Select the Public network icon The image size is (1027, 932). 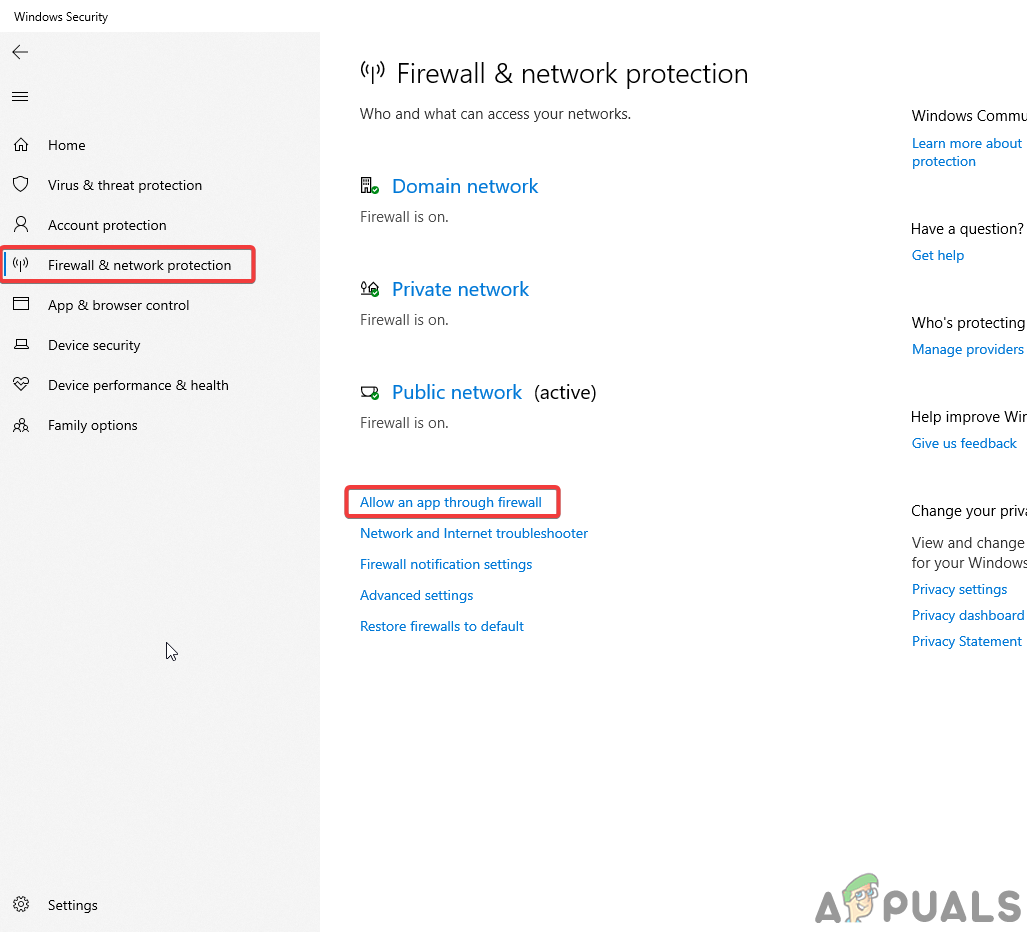point(368,391)
